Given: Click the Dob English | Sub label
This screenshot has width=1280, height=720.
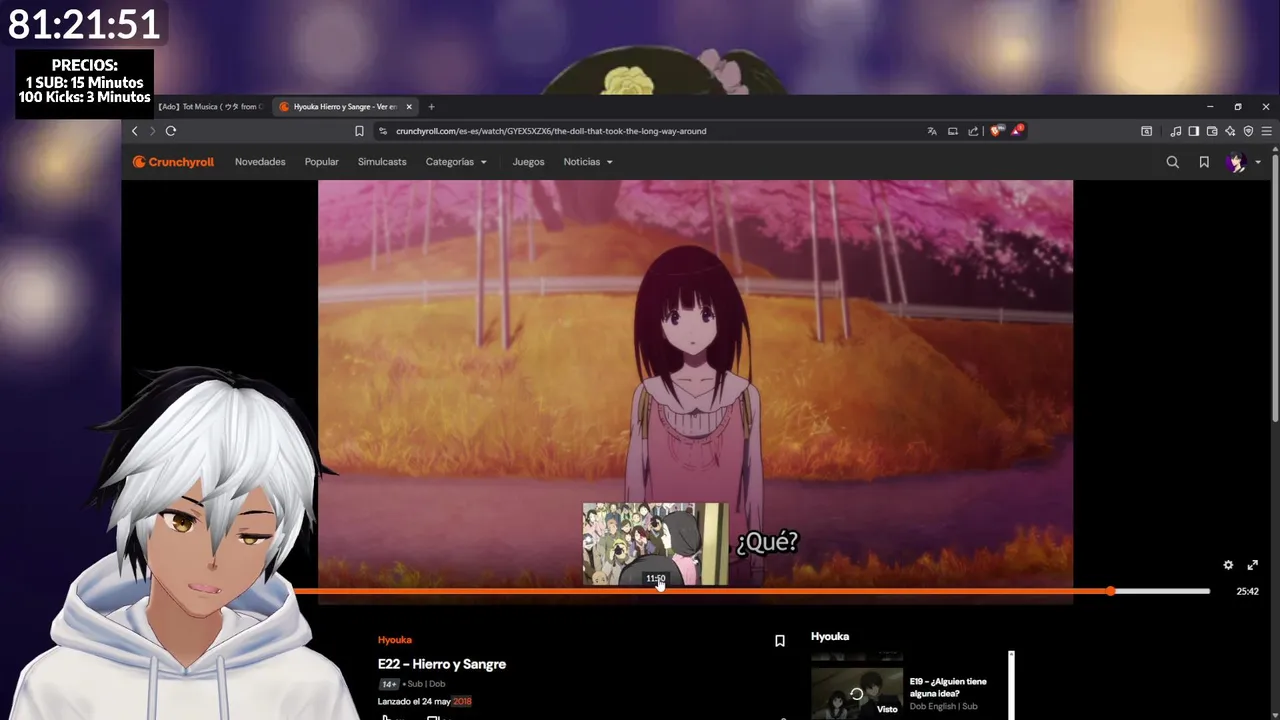Looking at the screenshot, I should point(943,707).
